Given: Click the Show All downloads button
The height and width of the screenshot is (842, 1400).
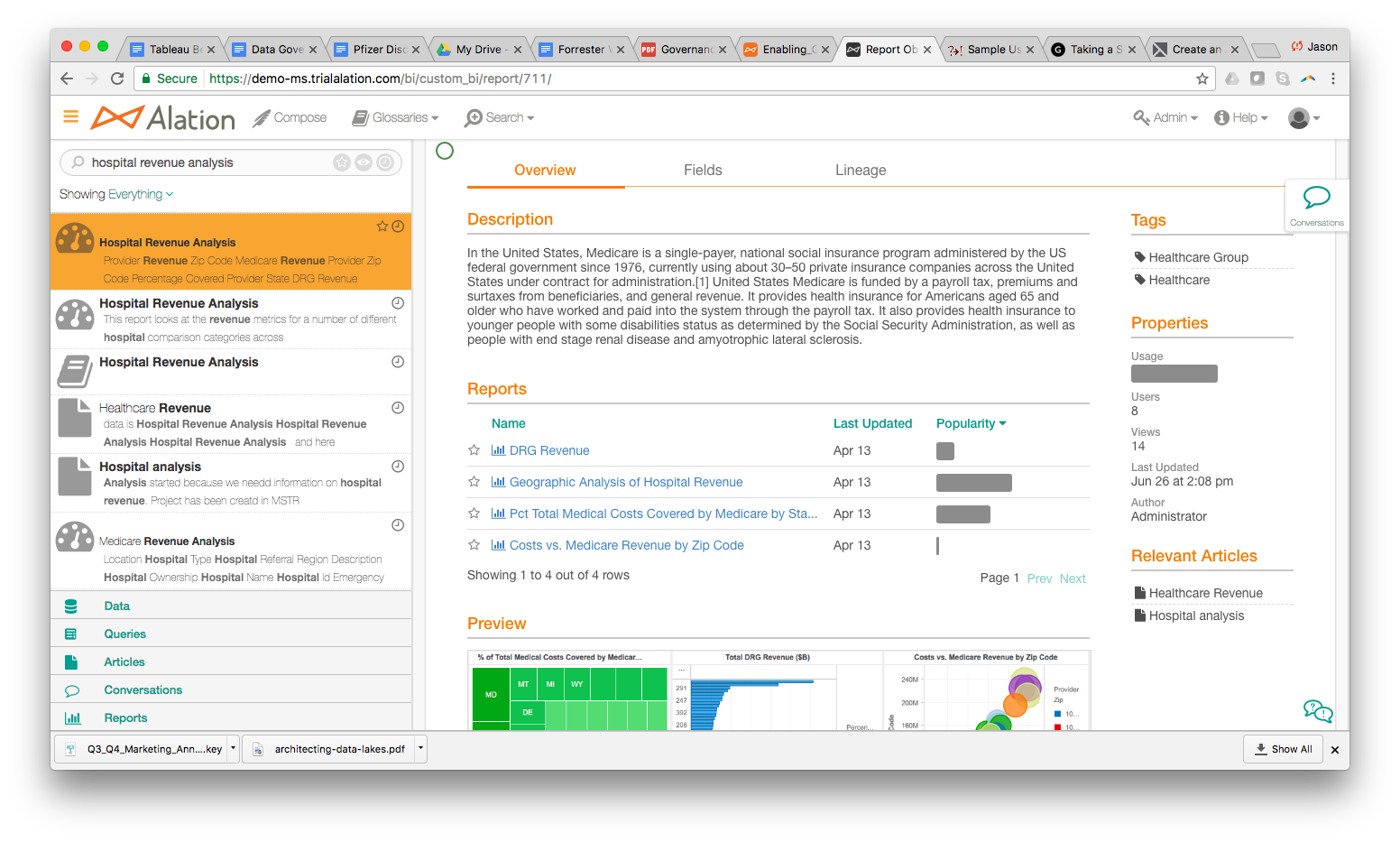Looking at the screenshot, I should click(1283, 749).
